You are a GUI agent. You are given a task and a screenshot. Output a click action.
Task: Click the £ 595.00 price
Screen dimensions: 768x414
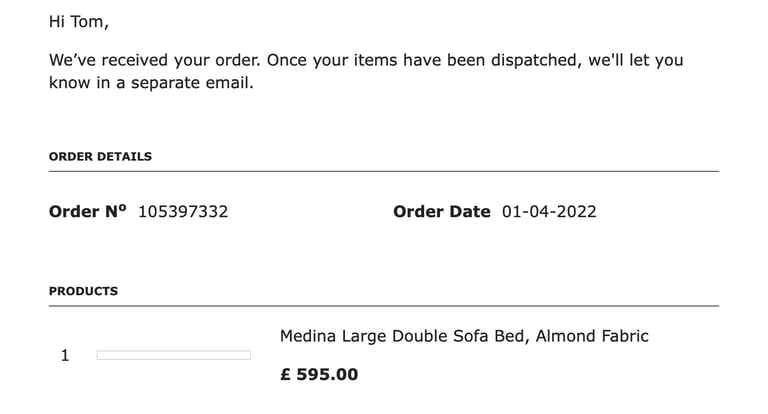[319, 375]
